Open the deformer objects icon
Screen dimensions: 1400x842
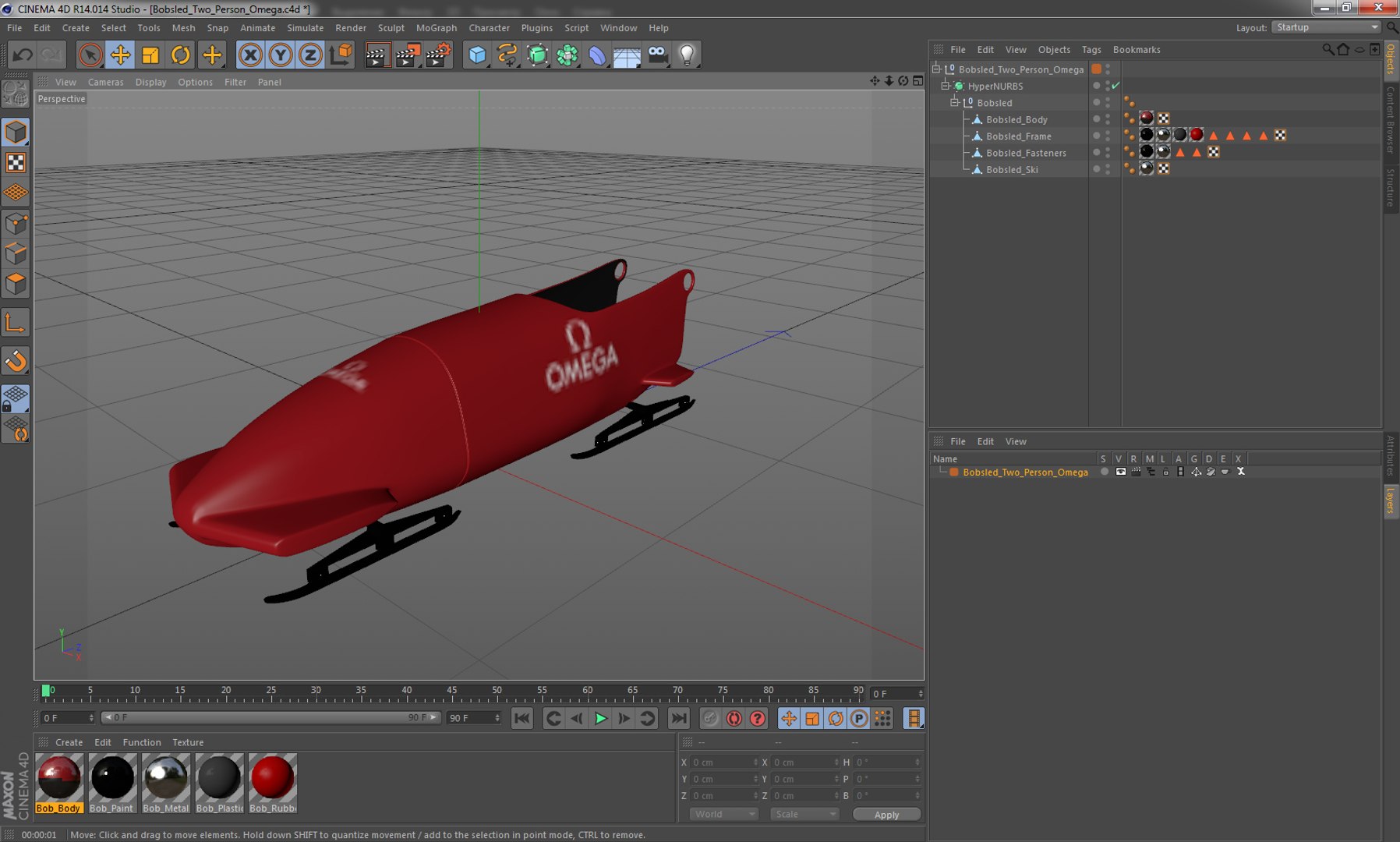(597, 55)
